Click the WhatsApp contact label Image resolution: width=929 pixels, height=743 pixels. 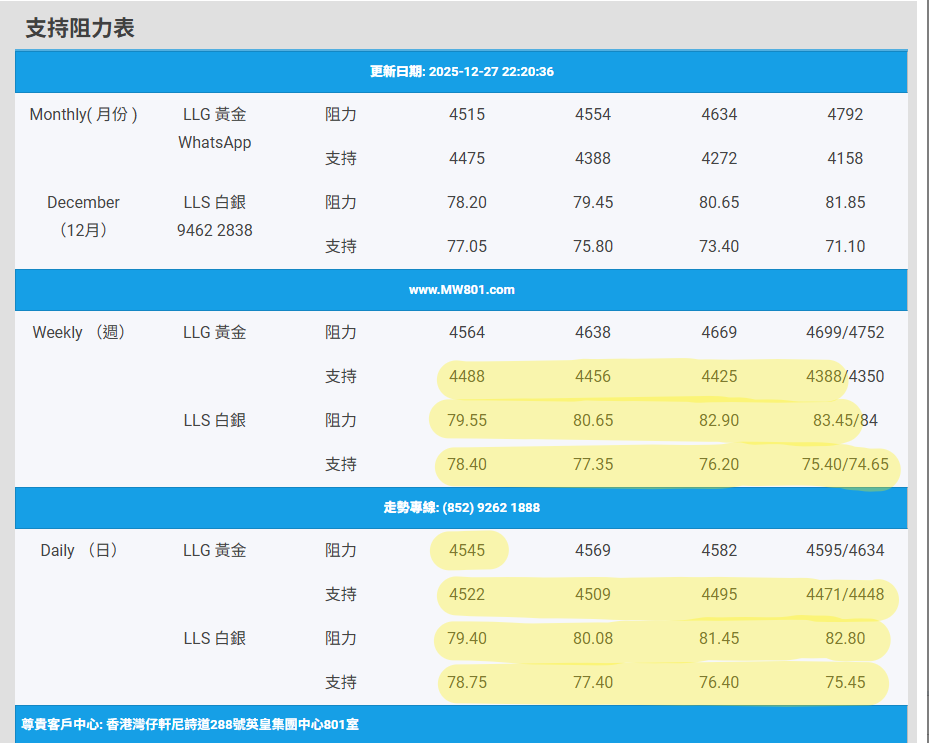coord(215,142)
